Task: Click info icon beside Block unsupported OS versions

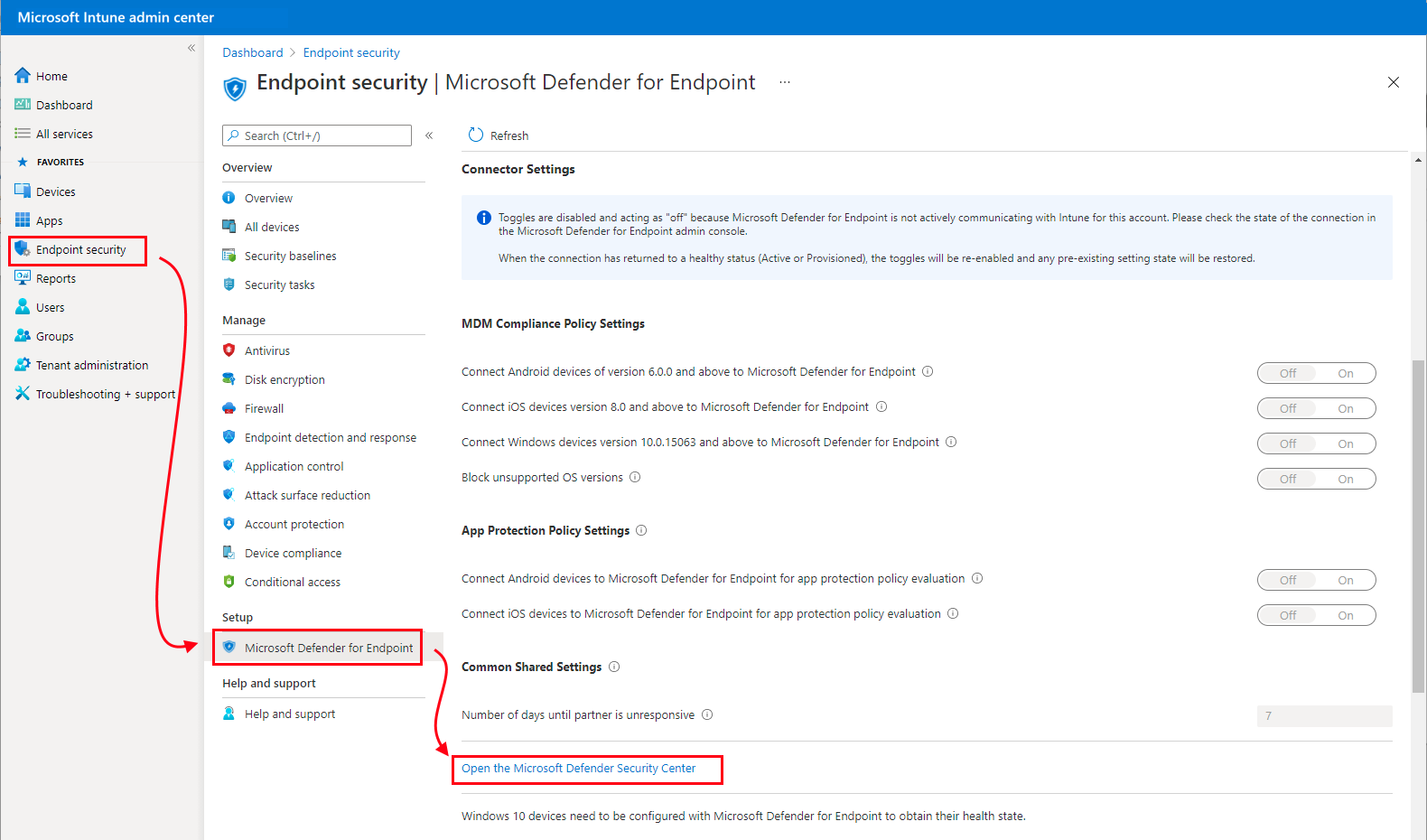Action: pyautogui.click(x=635, y=477)
